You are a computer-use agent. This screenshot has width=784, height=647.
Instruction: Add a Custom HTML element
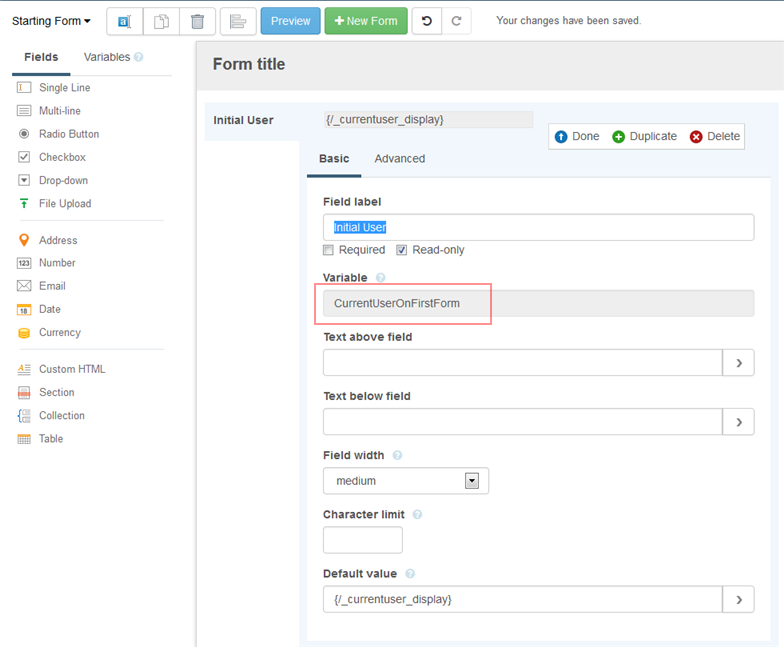(x=62, y=369)
